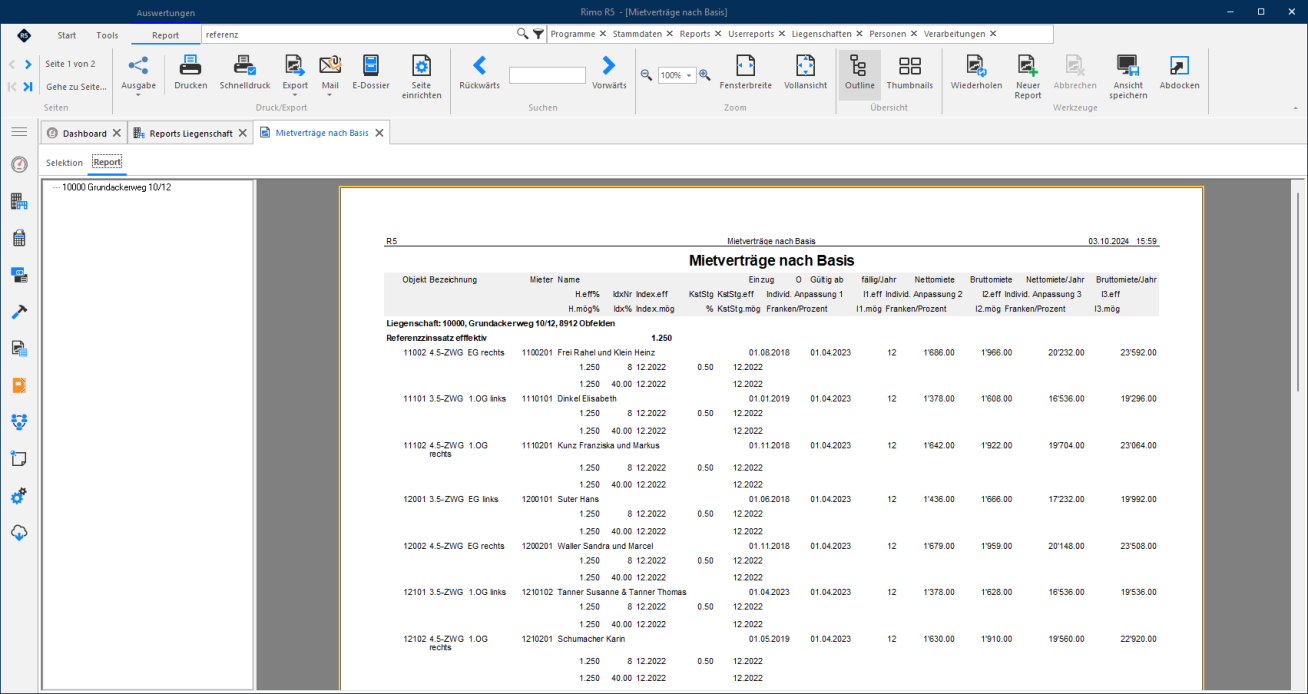
Task: Open the hammer tool in the sidebar
Action: click(19, 312)
